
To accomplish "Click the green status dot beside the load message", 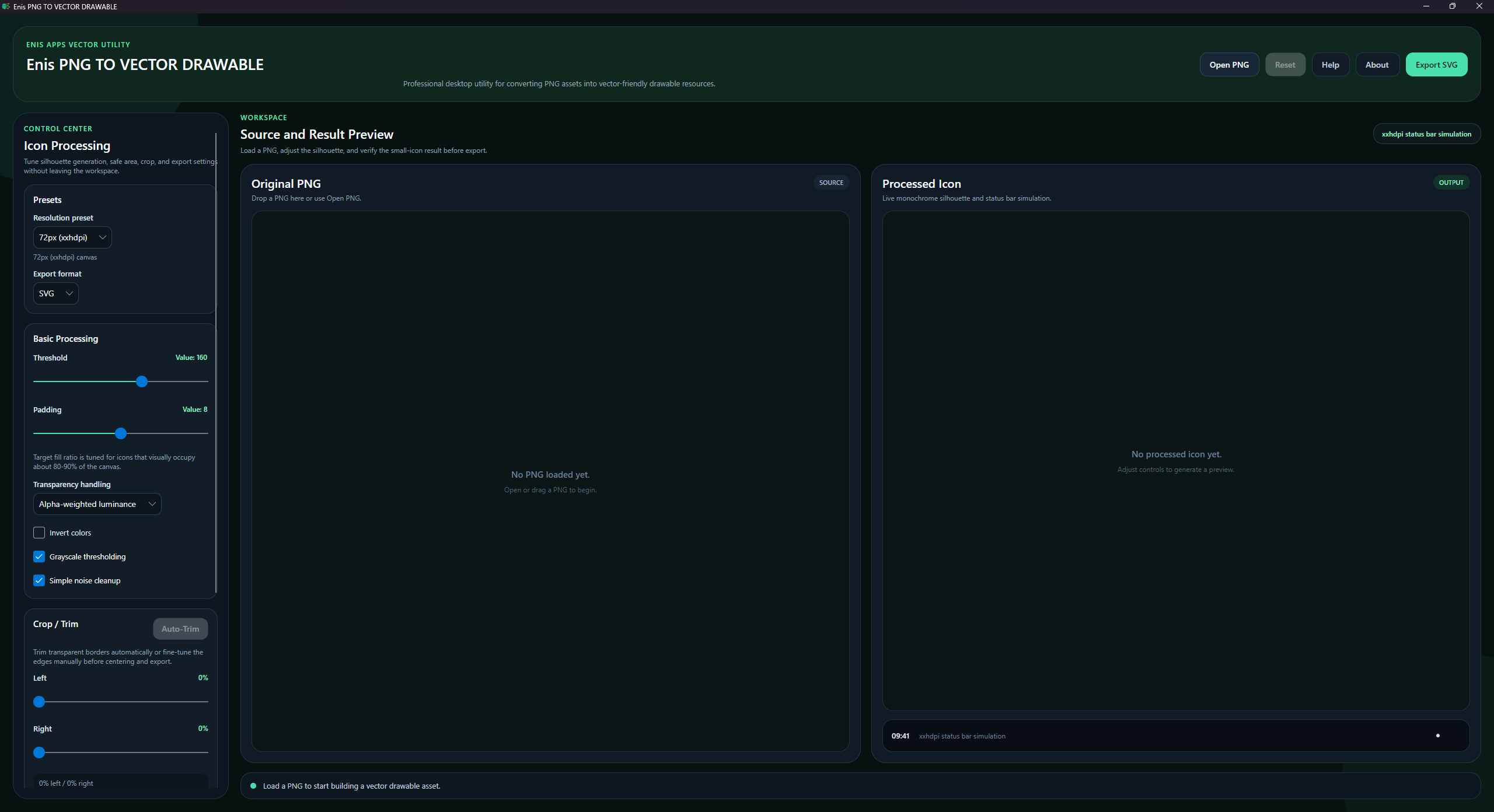I will [253, 786].
